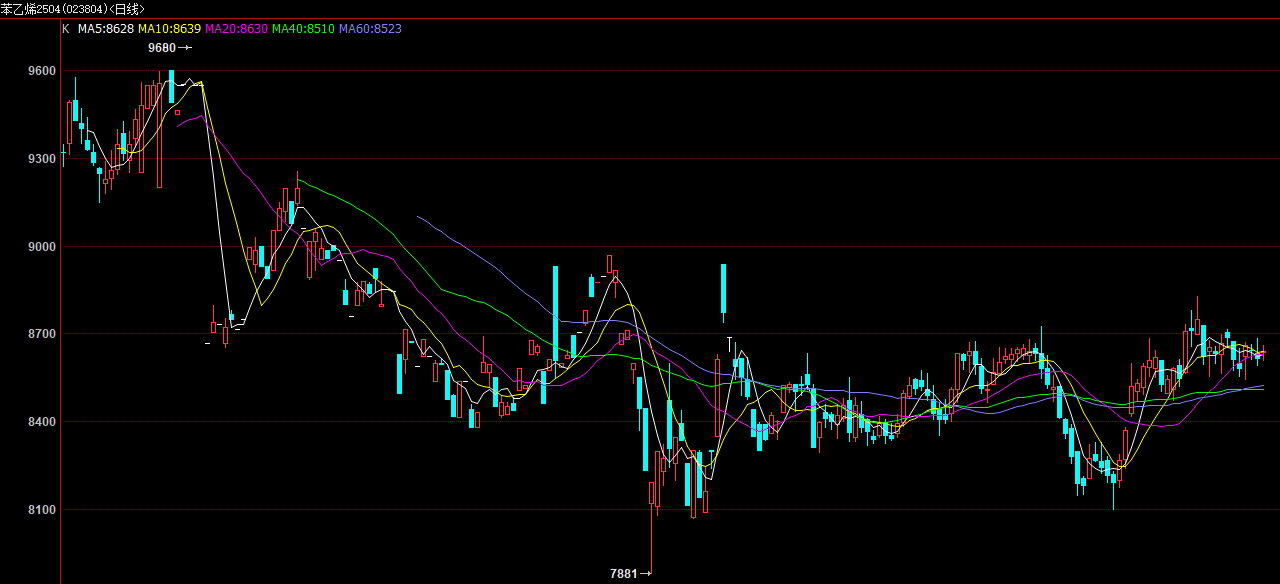Click the chart title 苯乙烯2504(023804)<日线>

pyautogui.click(x=73, y=9)
